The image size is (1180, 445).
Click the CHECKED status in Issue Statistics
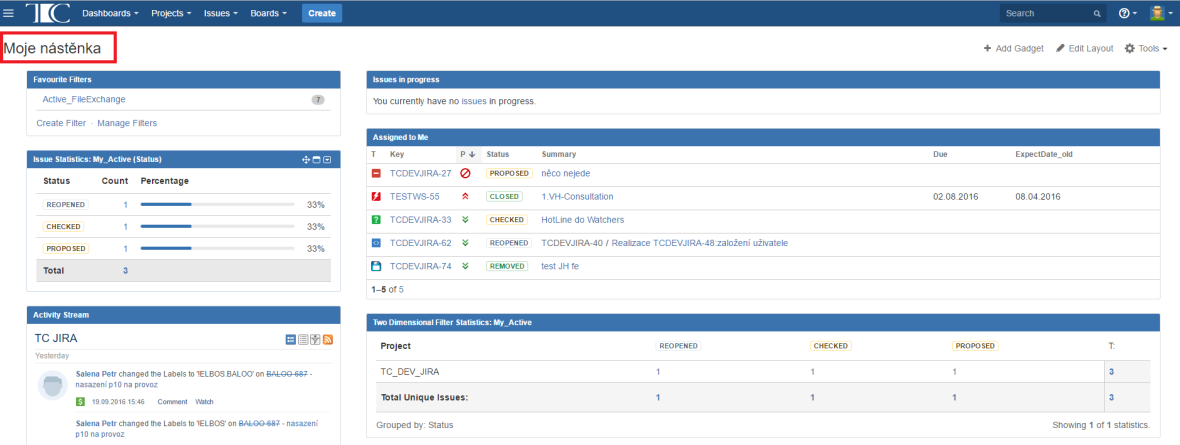(x=63, y=227)
